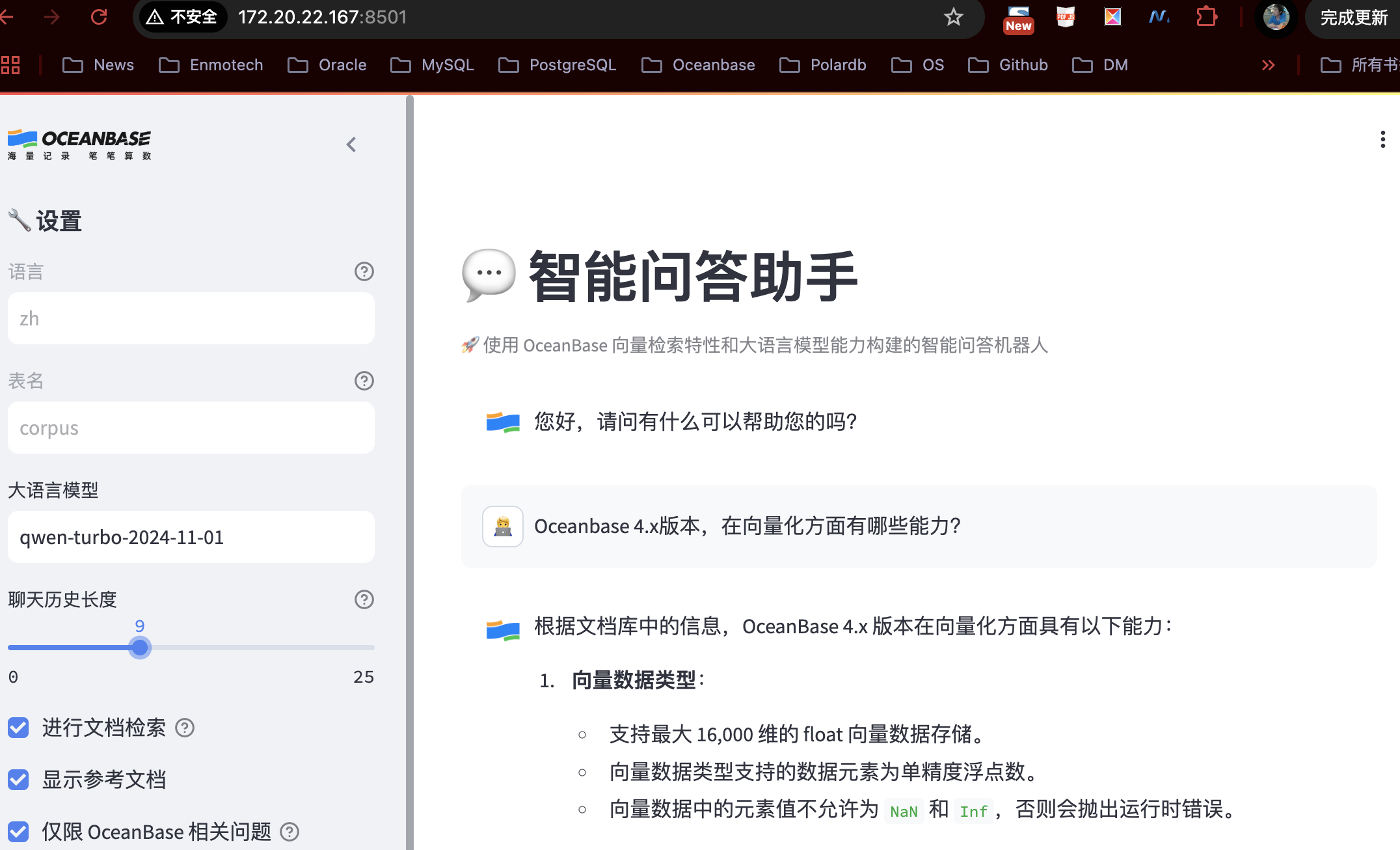Screen dimensions: 1400x850
Task: Click help icon beside 表名 label
Action: [x=364, y=381]
